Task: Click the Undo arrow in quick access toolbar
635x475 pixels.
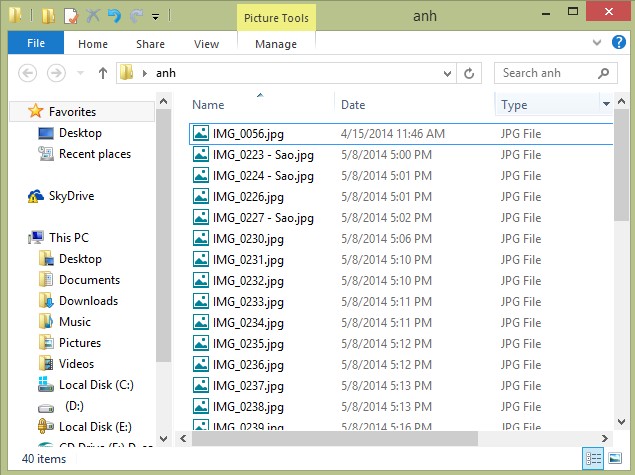Action: coord(114,16)
